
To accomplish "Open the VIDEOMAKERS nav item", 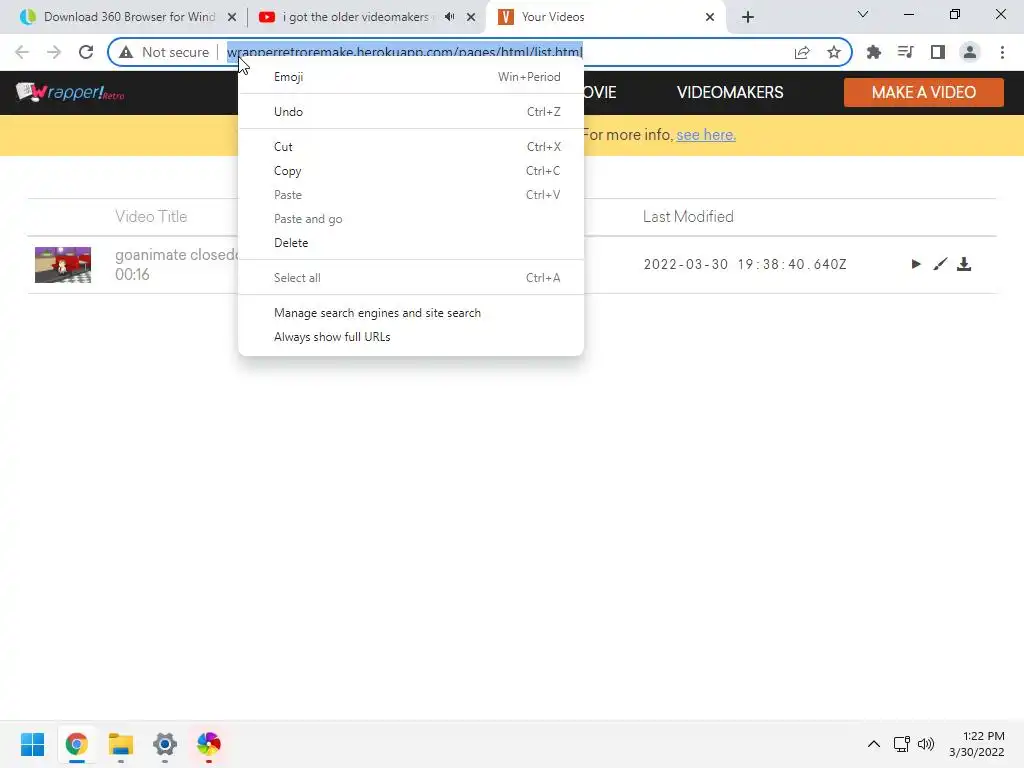I will 729,92.
